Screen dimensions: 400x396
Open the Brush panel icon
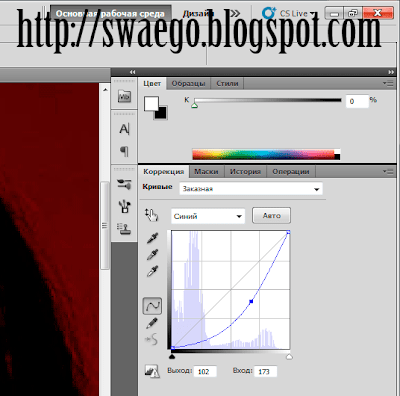(x=124, y=206)
